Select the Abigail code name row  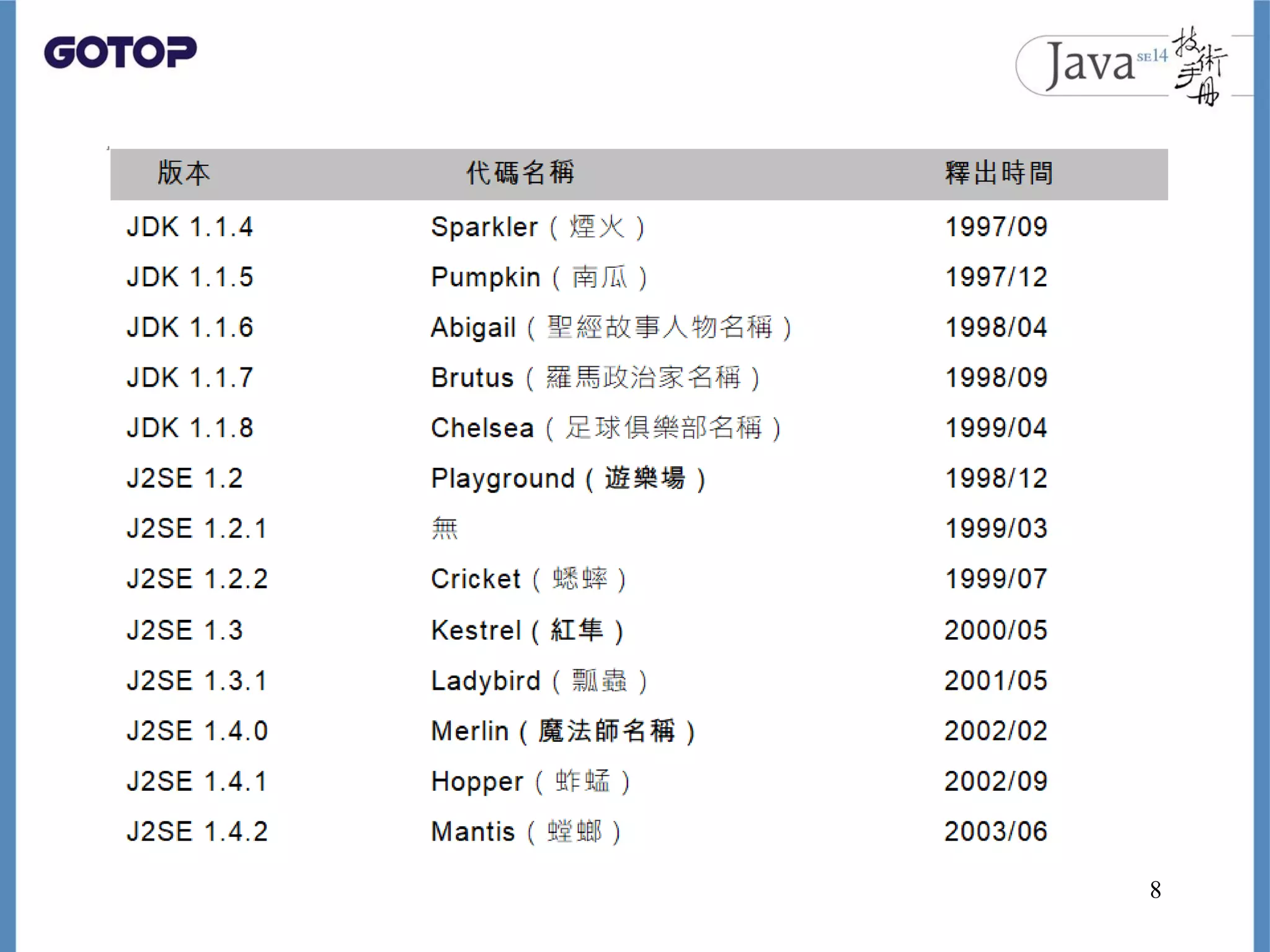click(611, 327)
